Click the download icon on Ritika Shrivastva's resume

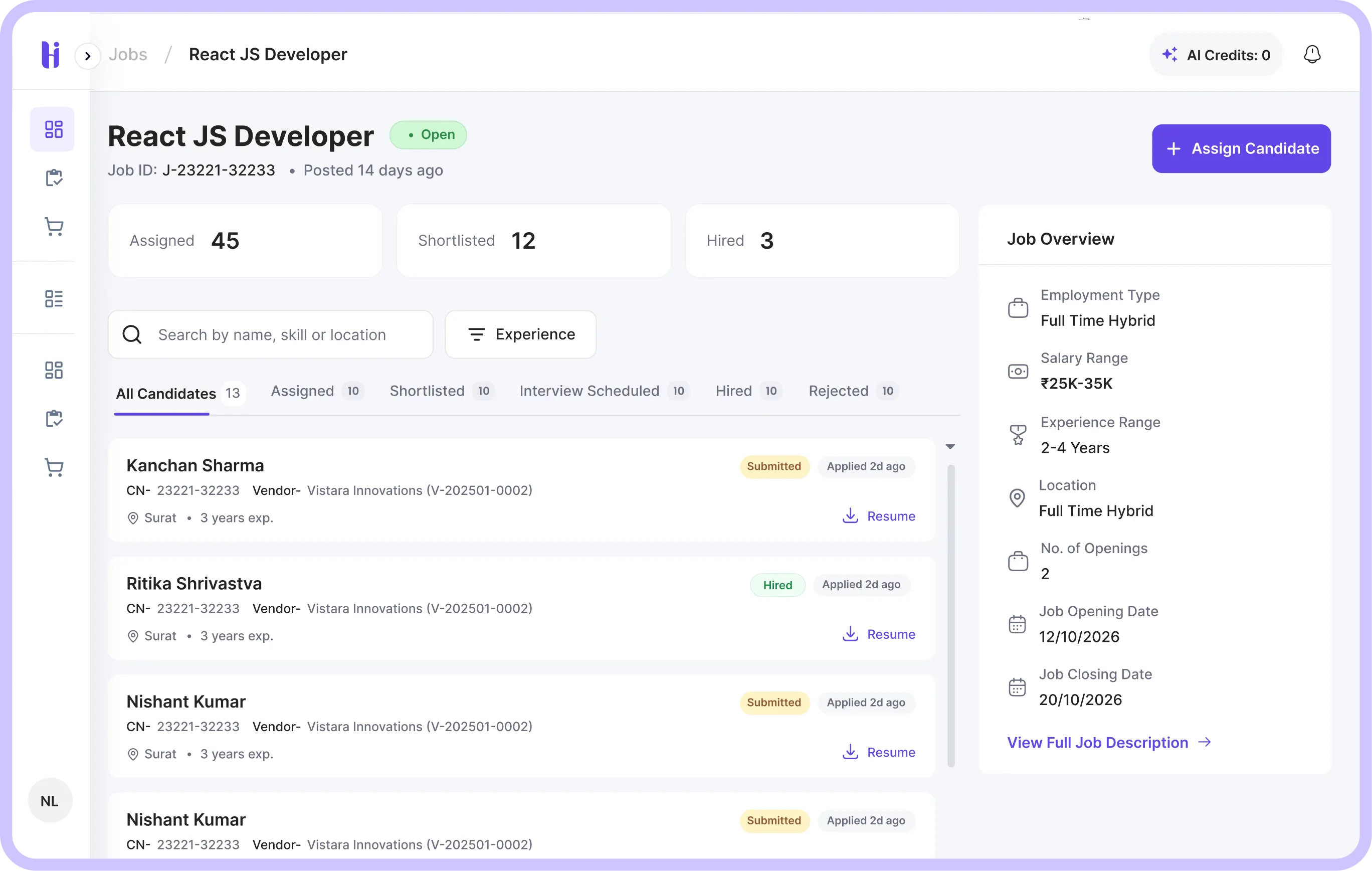coord(850,634)
